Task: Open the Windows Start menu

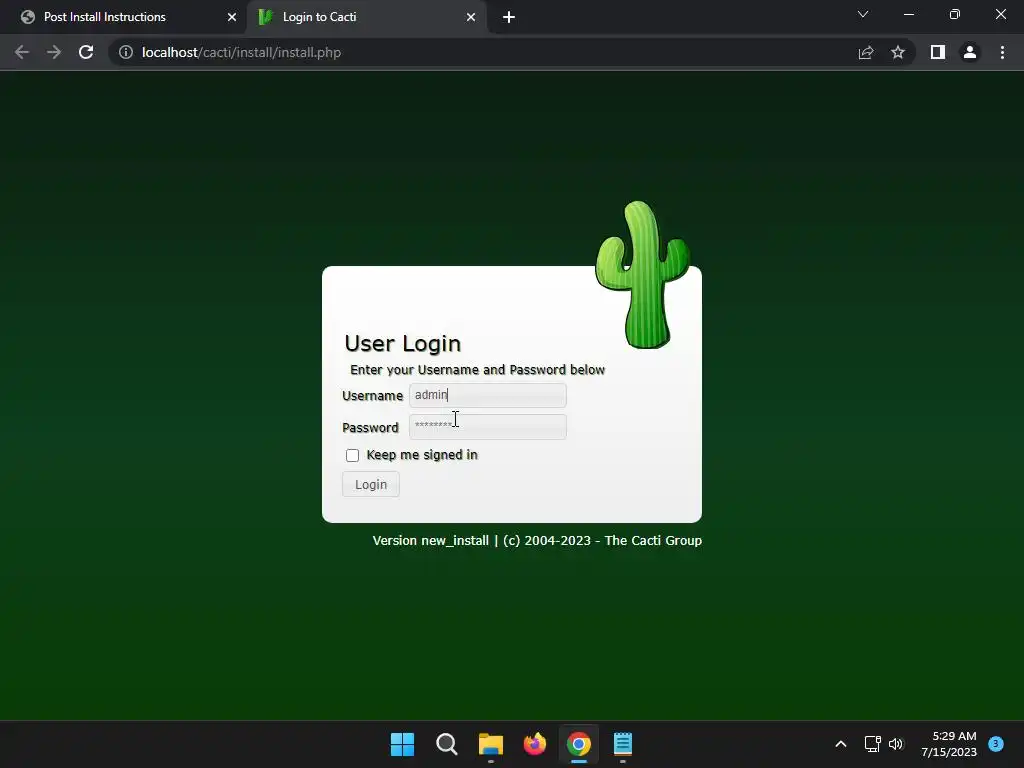Action: point(402,744)
